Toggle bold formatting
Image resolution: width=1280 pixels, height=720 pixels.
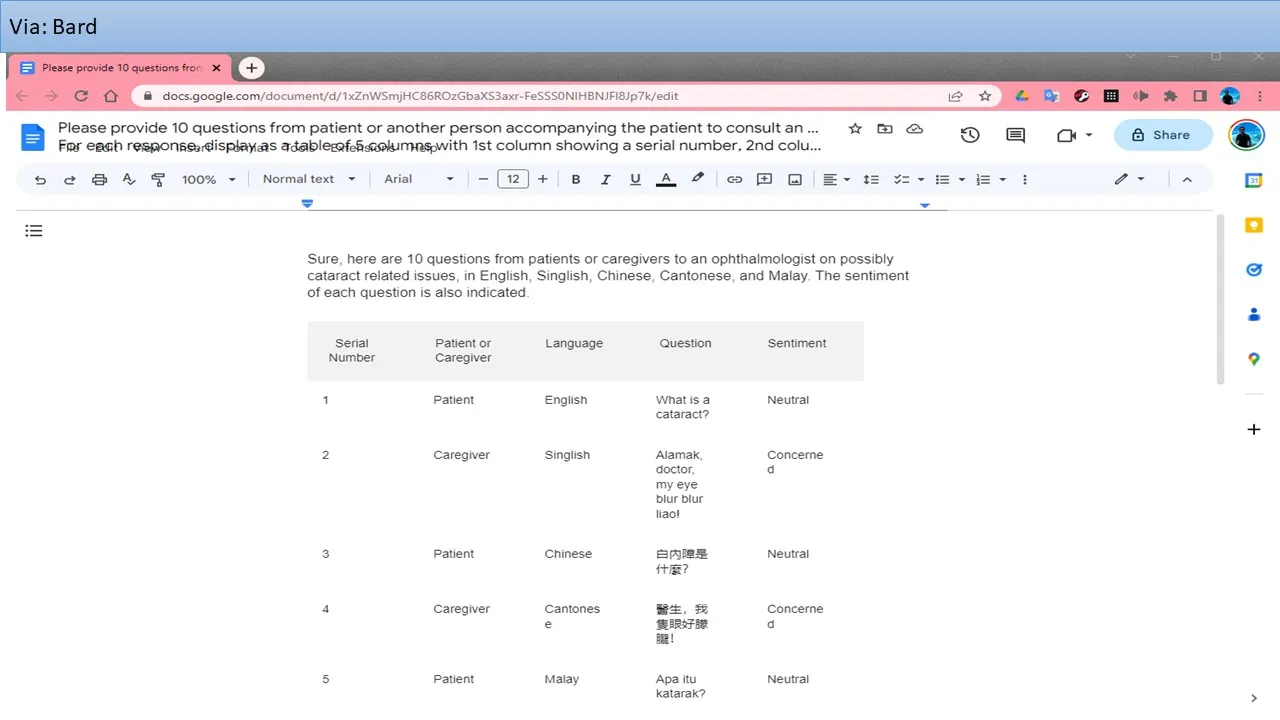(x=576, y=179)
